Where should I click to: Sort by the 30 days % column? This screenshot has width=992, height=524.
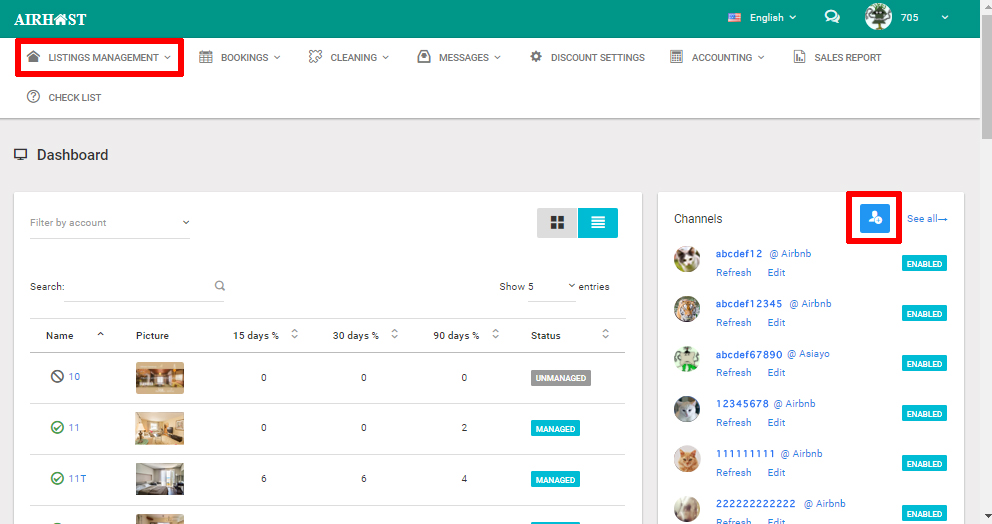(x=365, y=335)
